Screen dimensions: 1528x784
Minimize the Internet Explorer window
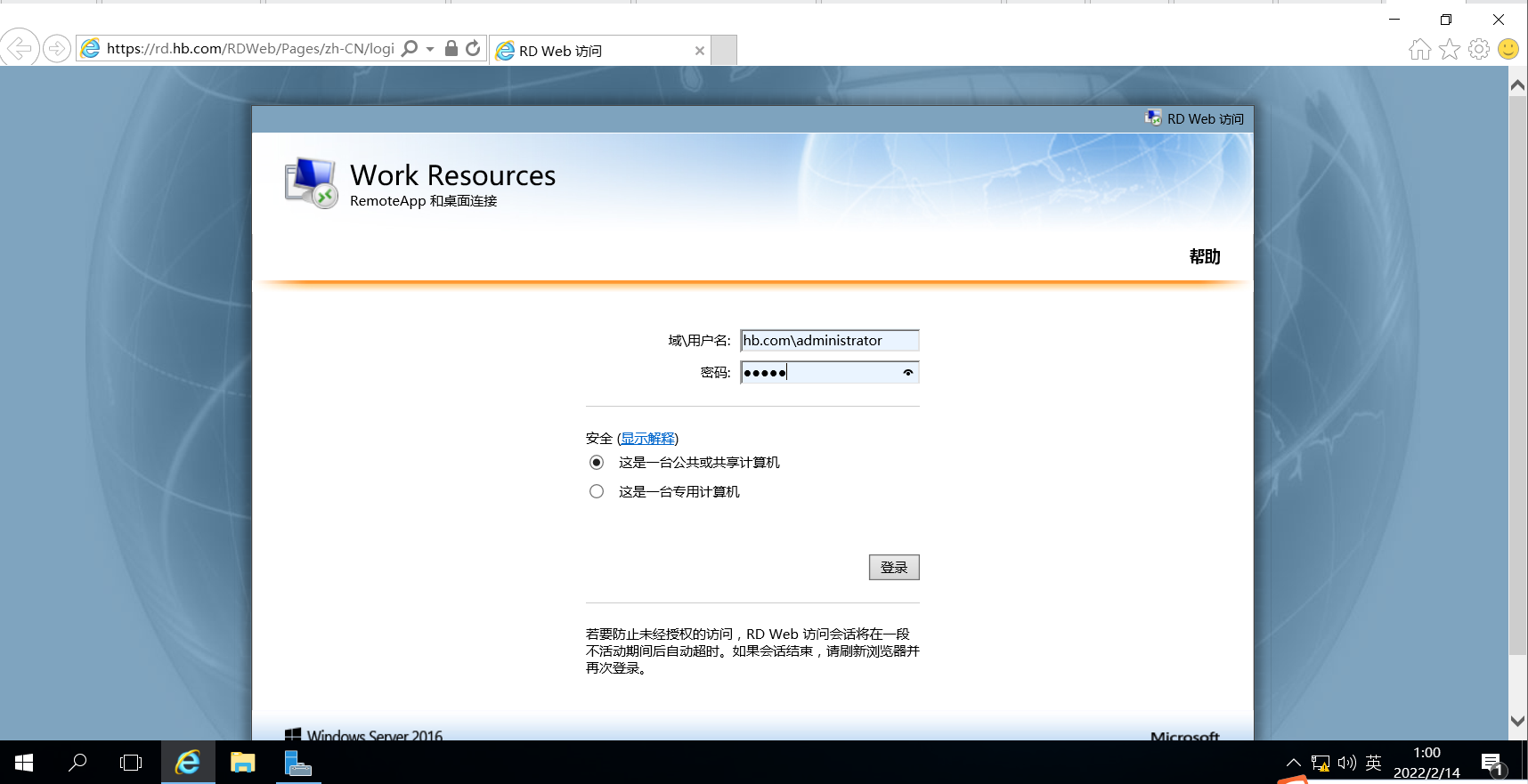1394,19
